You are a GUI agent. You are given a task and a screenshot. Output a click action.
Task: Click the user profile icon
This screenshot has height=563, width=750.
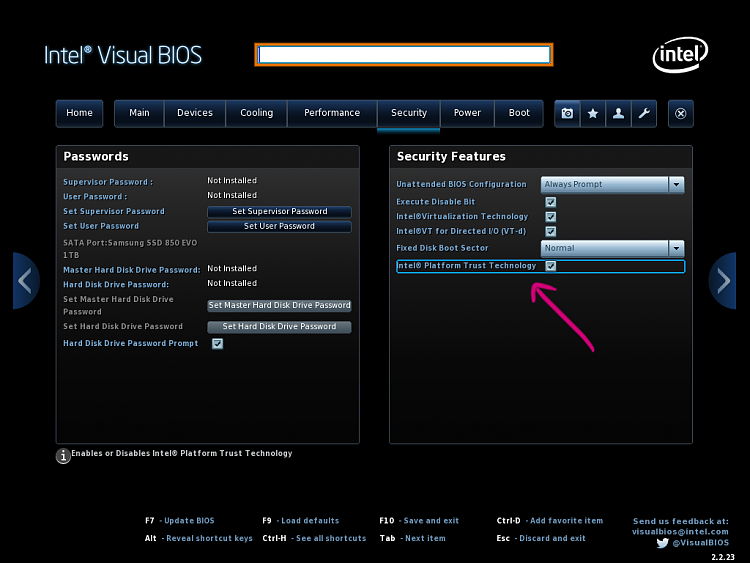[x=618, y=113]
